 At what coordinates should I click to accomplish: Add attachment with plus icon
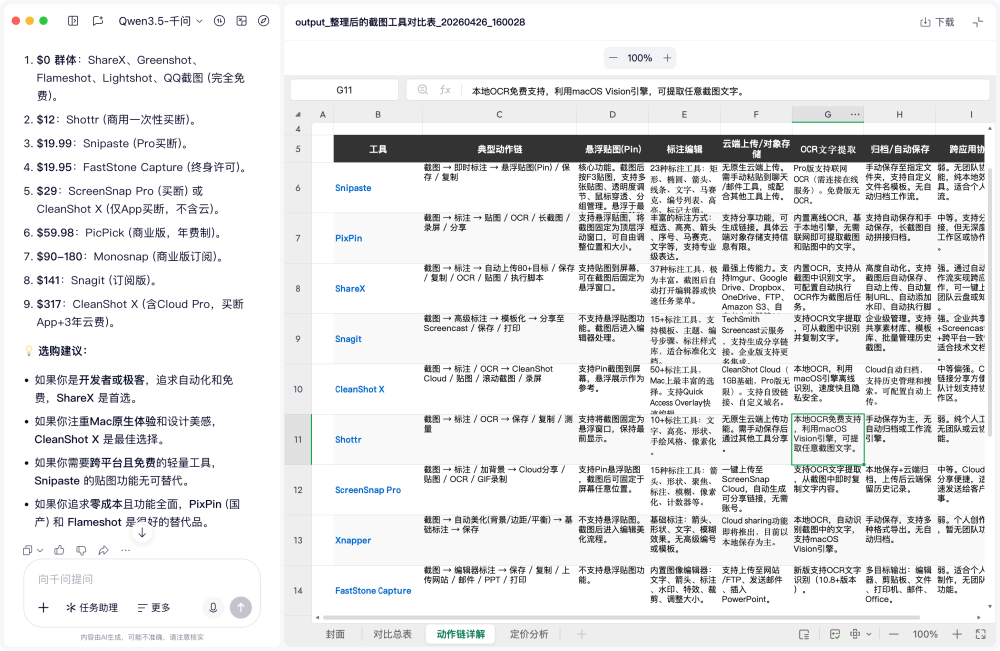(x=43, y=608)
